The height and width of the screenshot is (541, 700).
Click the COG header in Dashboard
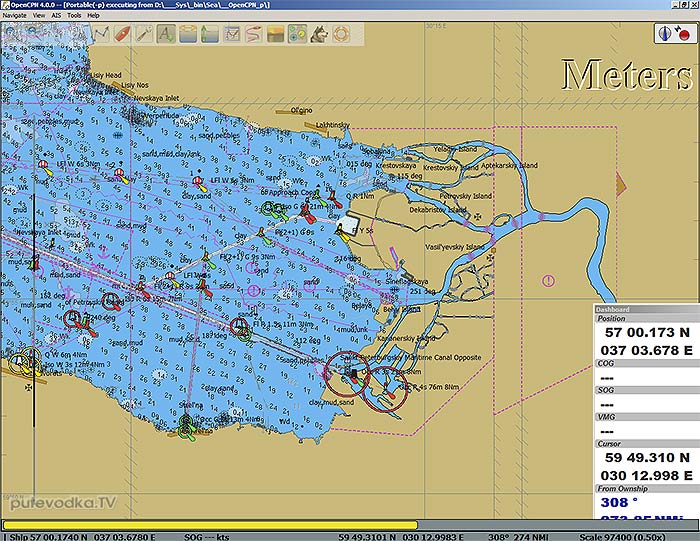pyautogui.click(x=646, y=363)
